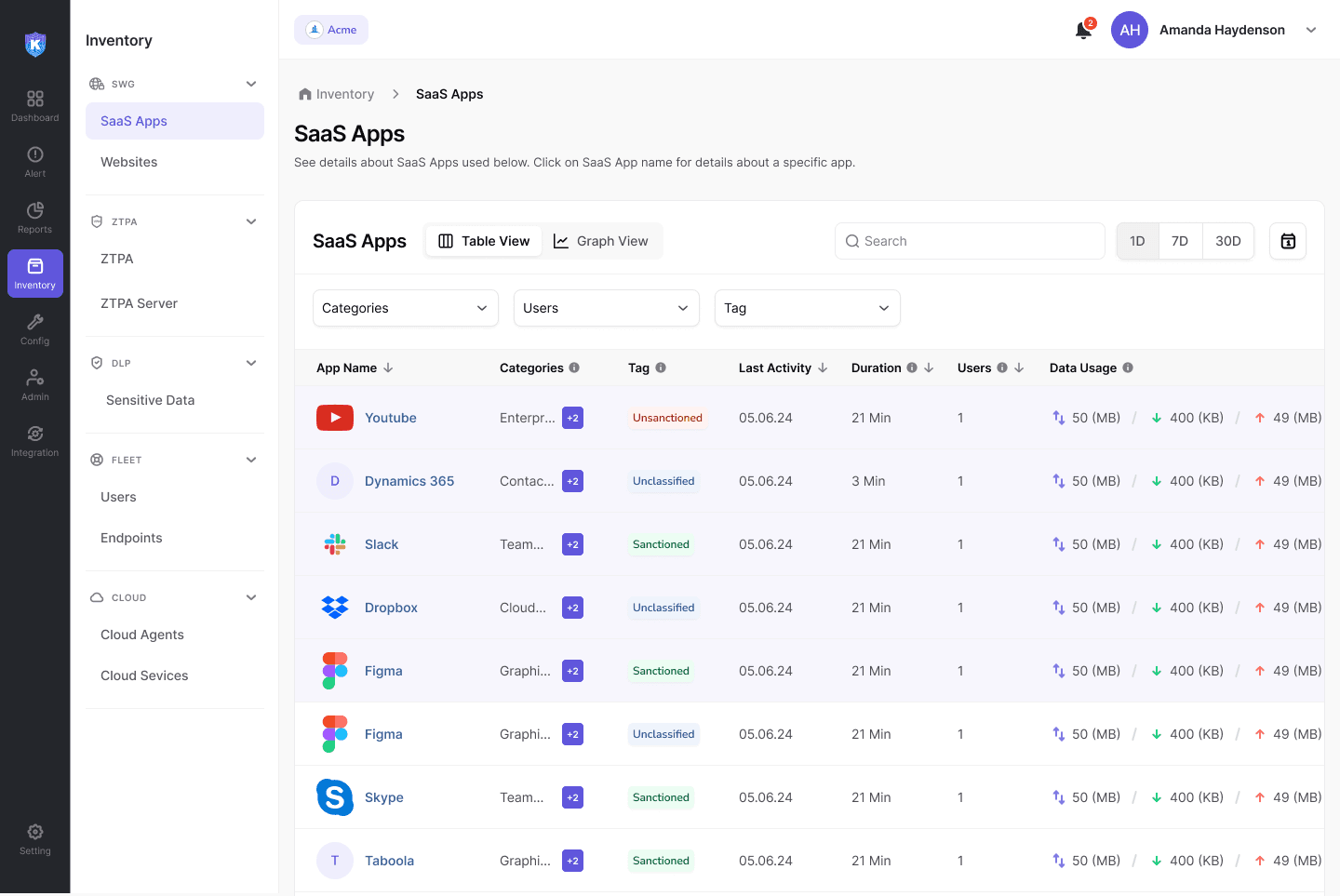Screen dimensions: 1340x896
Task: Open the calendar date picker icon
Action: pyautogui.click(x=1288, y=241)
